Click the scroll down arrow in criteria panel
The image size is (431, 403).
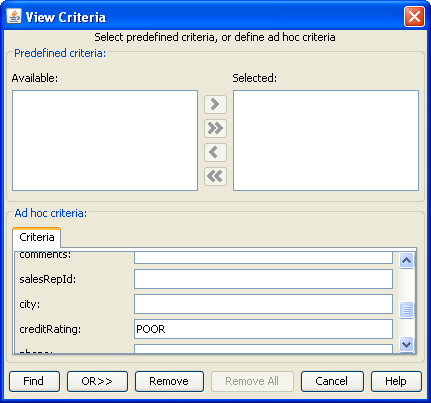pos(406,344)
